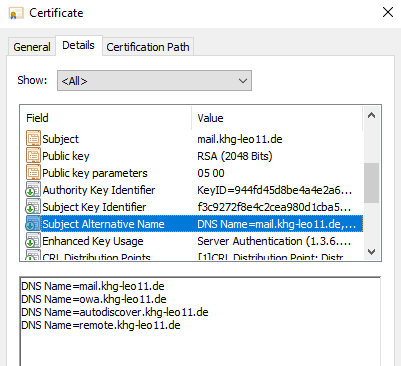The width and height of the screenshot is (401, 366).
Task: Close the Certificate dialog
Action: 388,13
